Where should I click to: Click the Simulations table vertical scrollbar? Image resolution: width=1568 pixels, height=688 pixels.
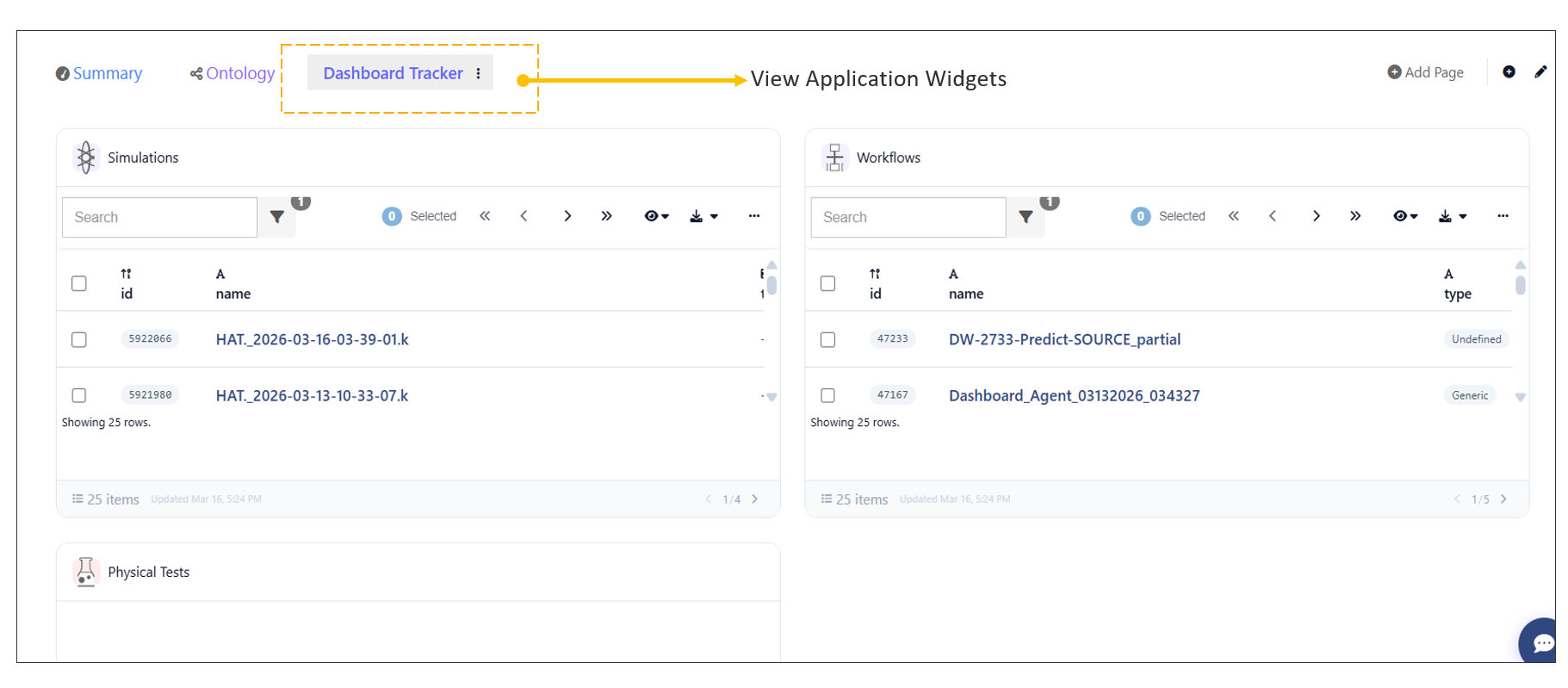[772, 284]
